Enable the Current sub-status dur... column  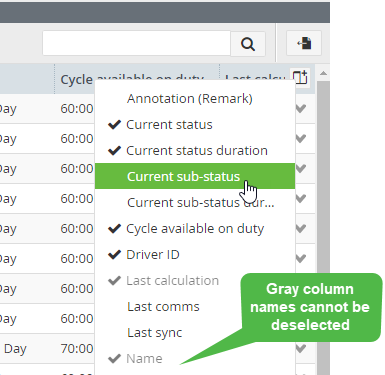tap(195, 202)
